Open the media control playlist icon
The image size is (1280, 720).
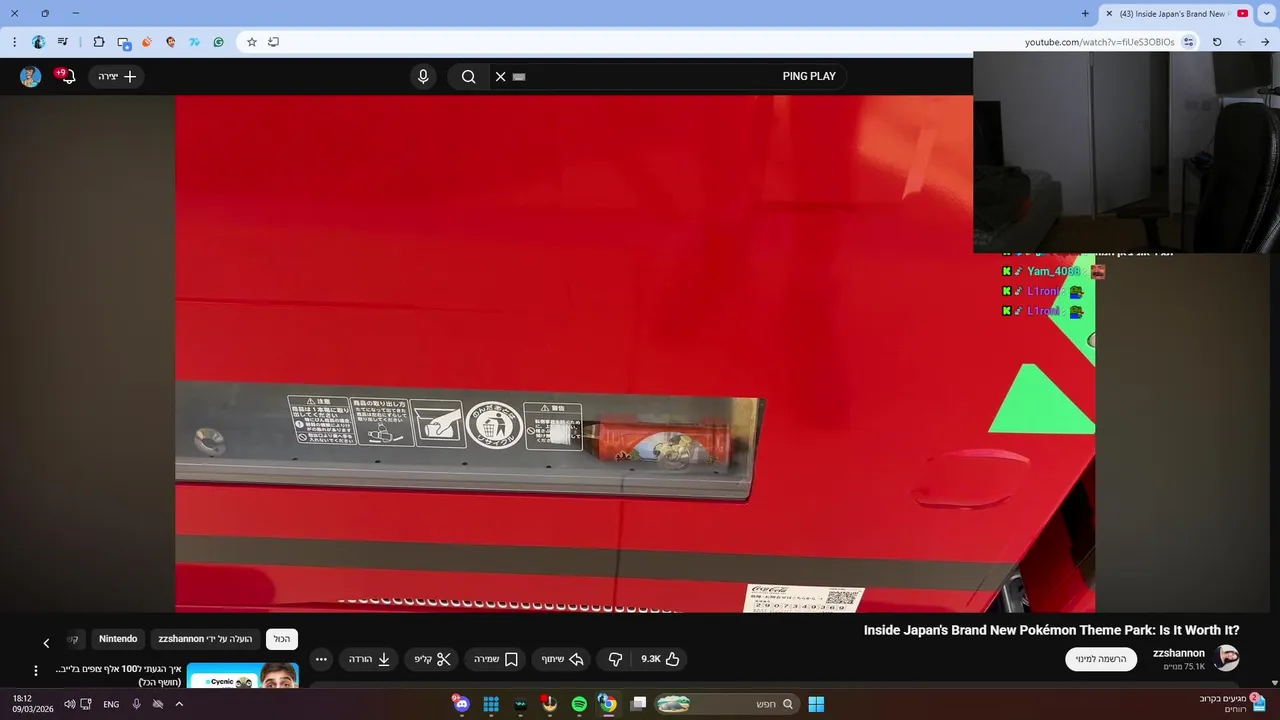pyautogui.click(x=63, y=42)
